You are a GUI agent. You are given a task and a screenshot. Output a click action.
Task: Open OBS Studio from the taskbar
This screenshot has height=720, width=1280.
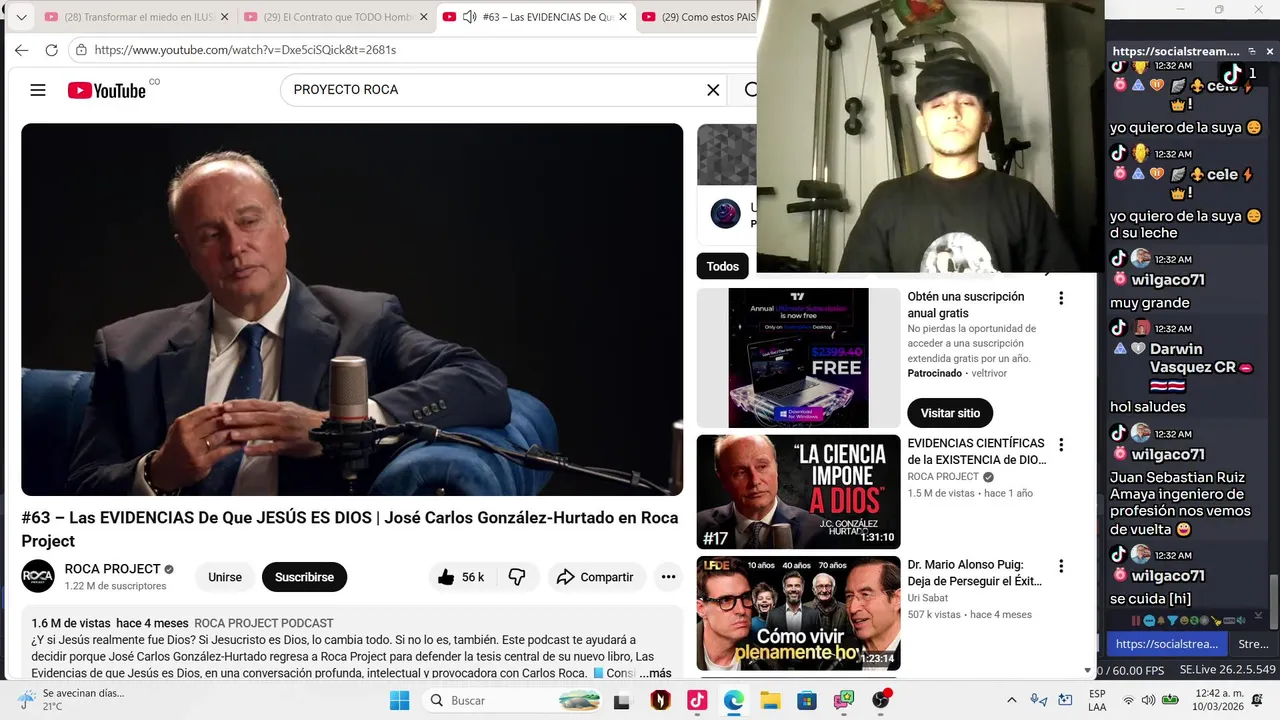click(881, 700)
